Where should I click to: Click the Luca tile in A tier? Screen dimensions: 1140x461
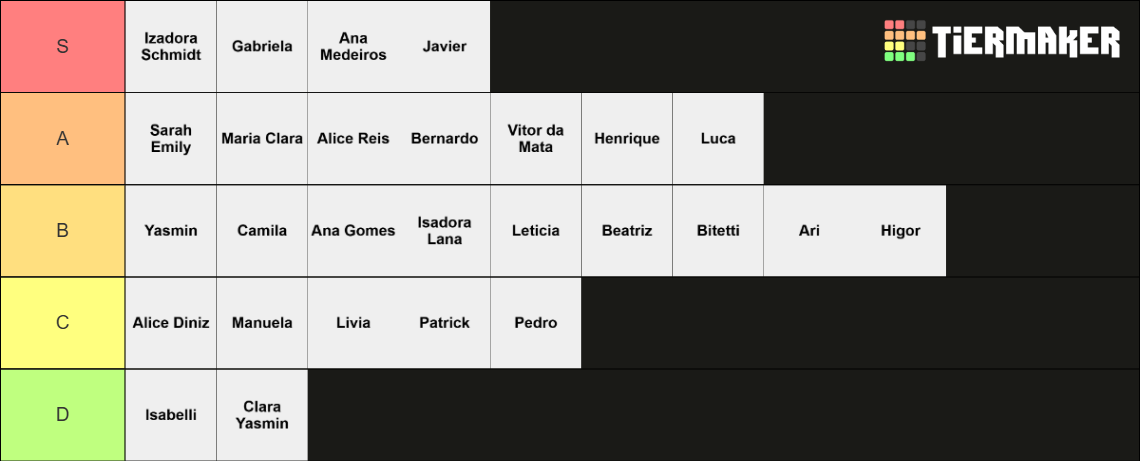point(718,138)
